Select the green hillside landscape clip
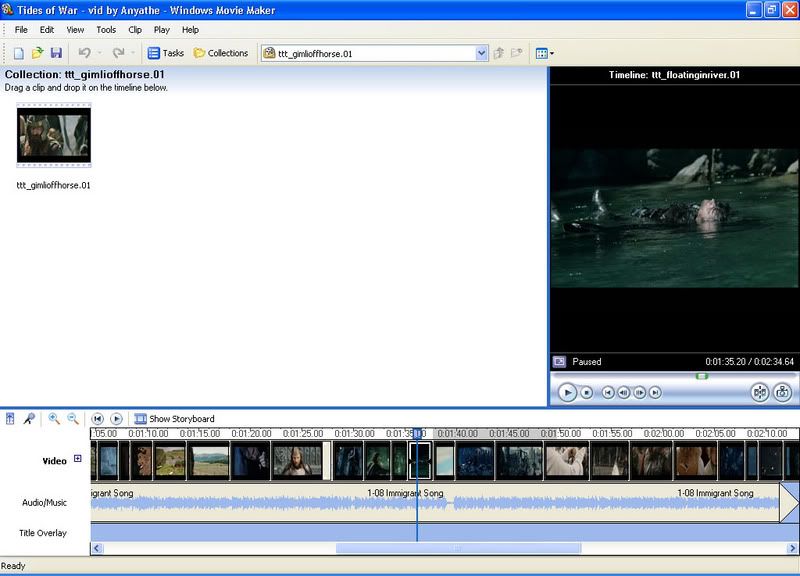 (x=170, y=461)
